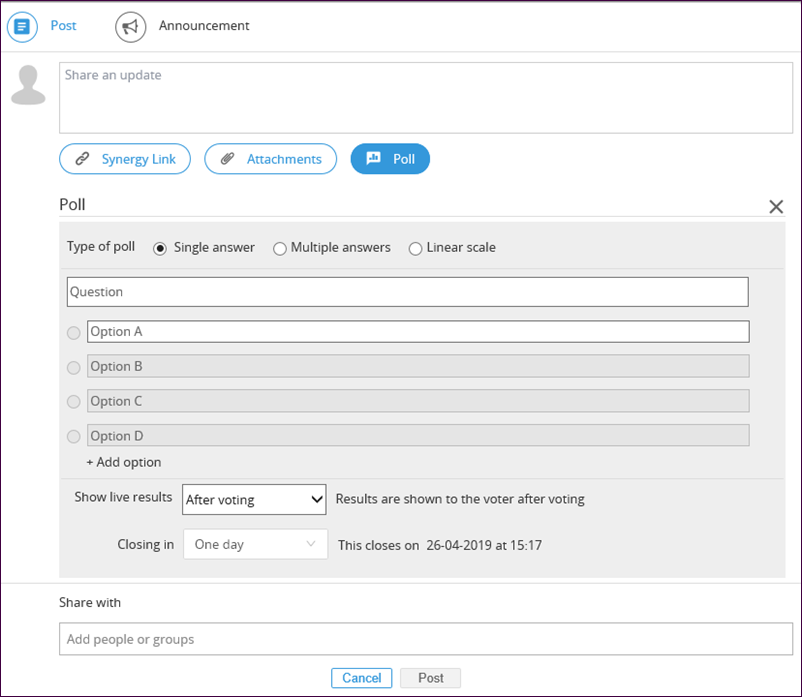Click the After voting dropdown arrow
Screen dimensions: 802x697
pos(317,500)
